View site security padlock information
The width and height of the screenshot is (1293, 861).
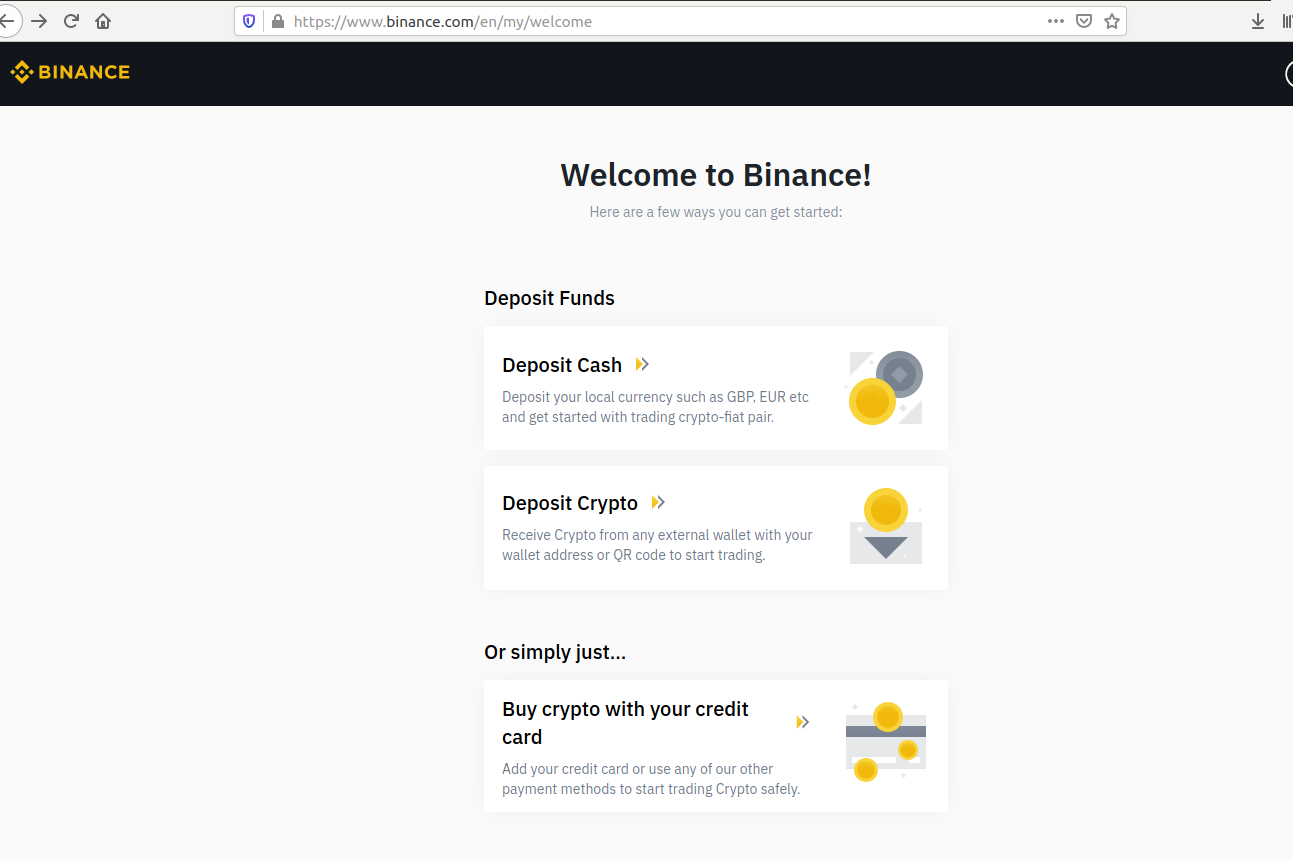277,21
